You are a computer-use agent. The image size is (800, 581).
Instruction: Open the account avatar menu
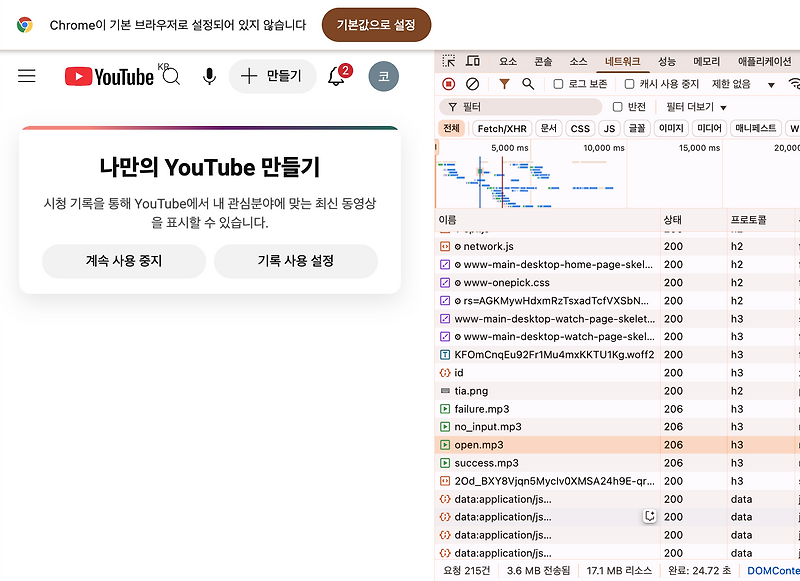point(384,76)
